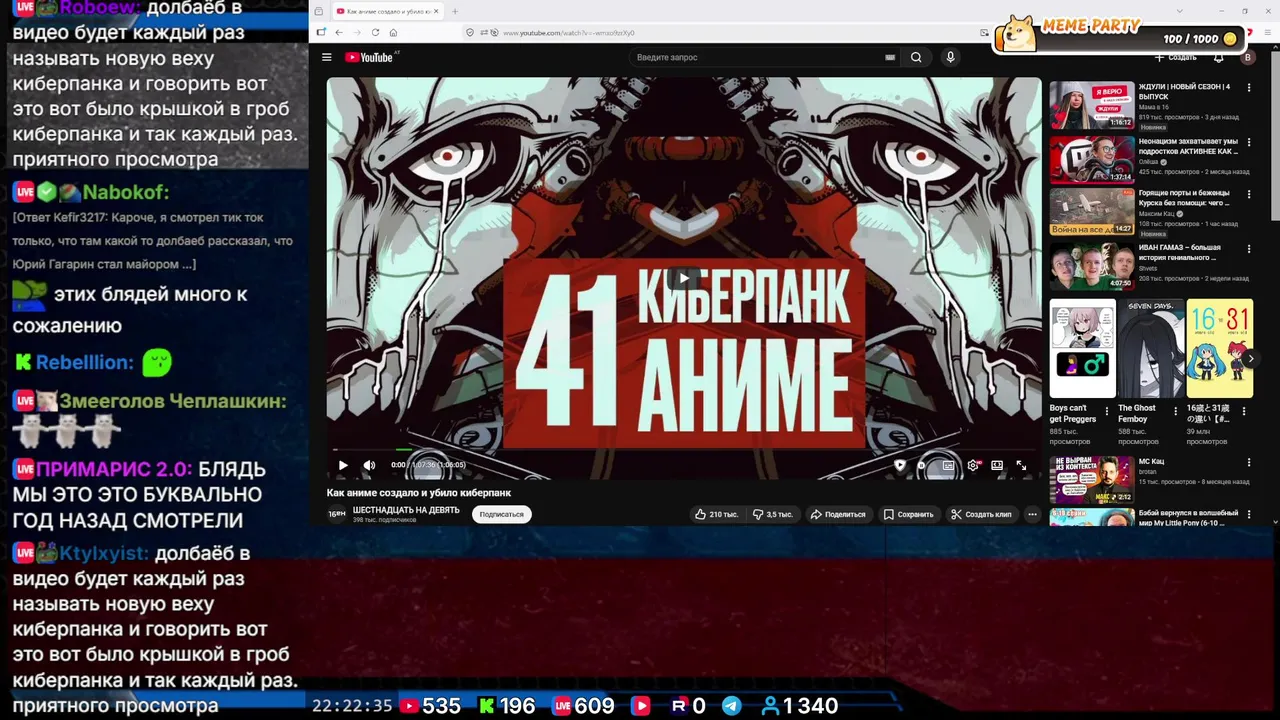Play the video from the control bar
The width and height of the screenshot is (1280, 720).
[343, 465]
